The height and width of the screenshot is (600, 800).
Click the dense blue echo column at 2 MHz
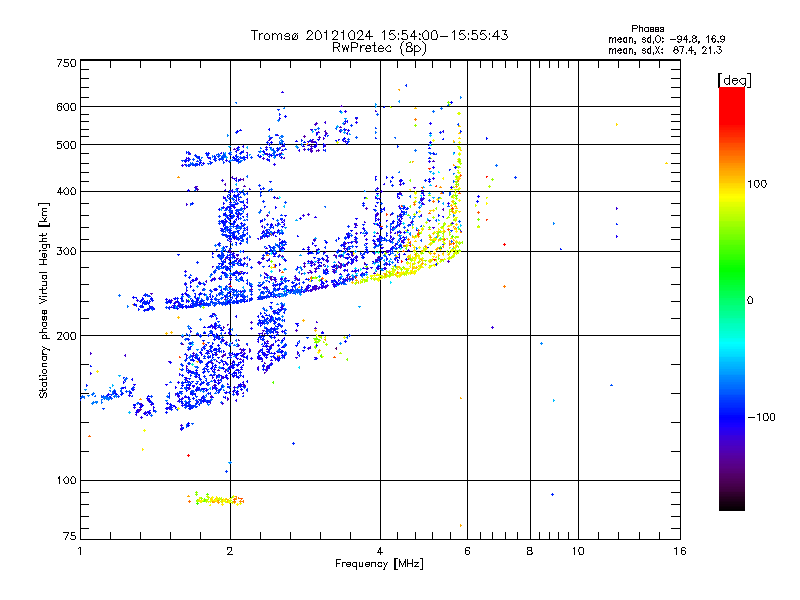[x=234, y=217]
